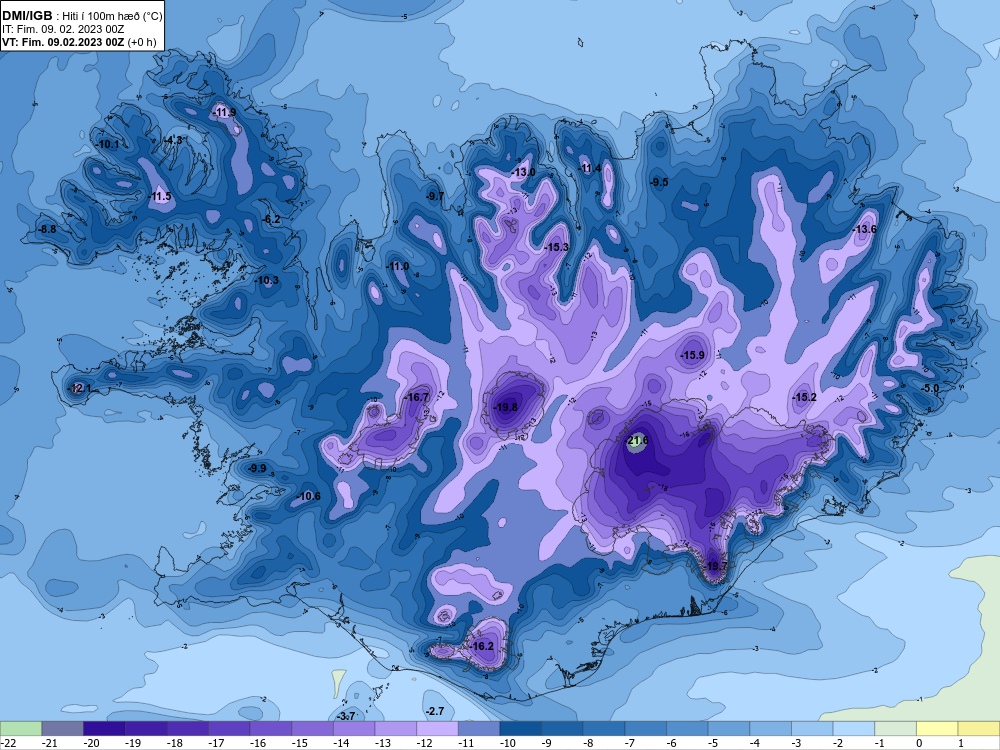Click the -4.3 temperature label
The height and width of the screenshot is (750, 1000).
[x=172, y=140]
